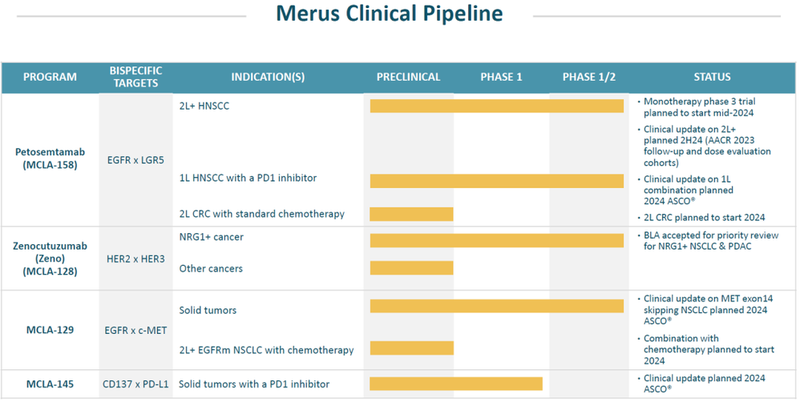Click the 2L+ HNSCC progress bar
This screenshot has width=800, height=402.
click(496, 106)
